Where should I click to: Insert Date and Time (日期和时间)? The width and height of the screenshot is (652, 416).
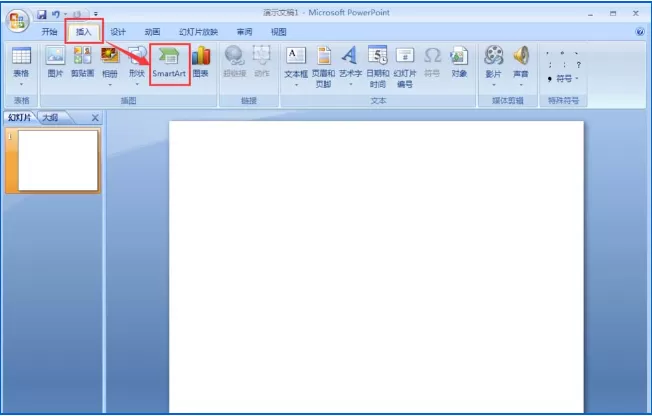coord(378,67)
